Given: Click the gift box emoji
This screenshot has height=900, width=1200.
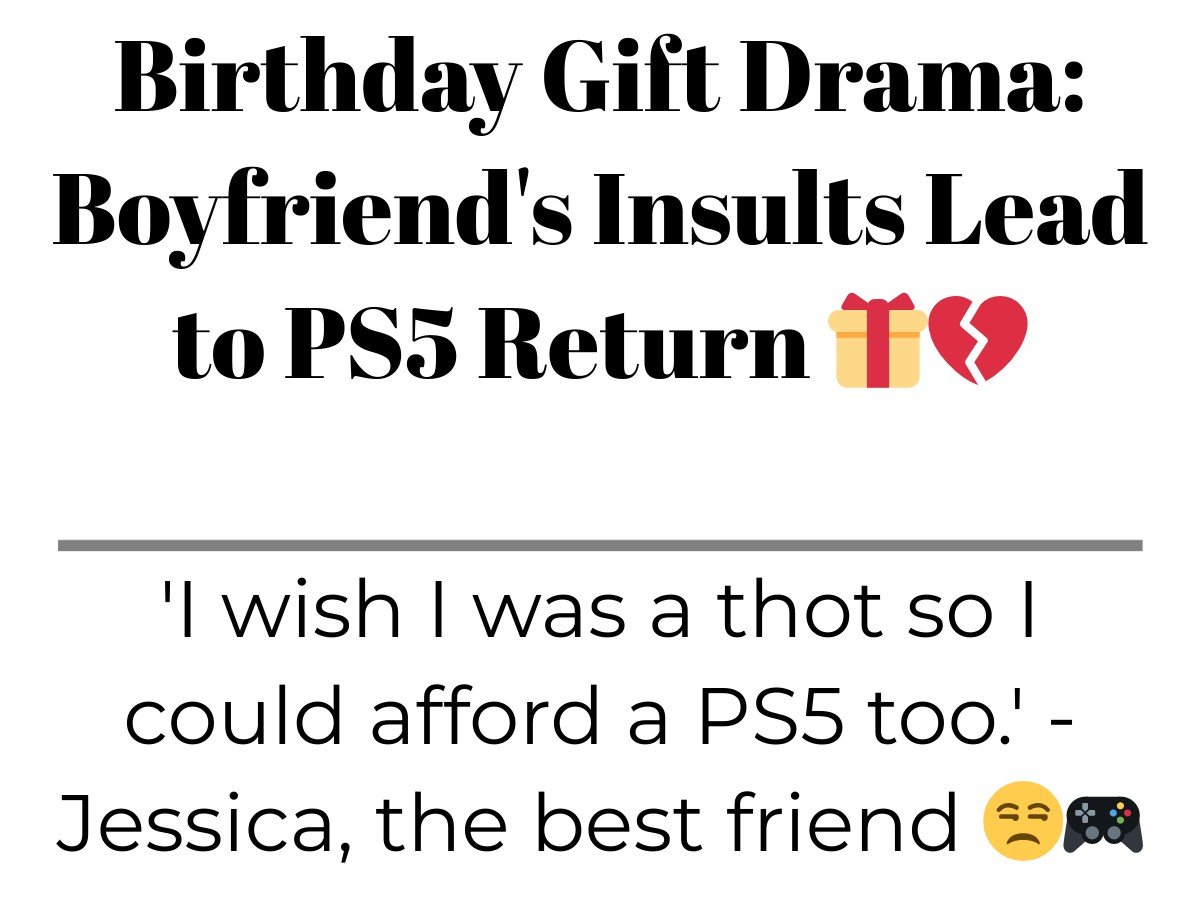Looking at the screenshot, I should (x=878, y=340).
